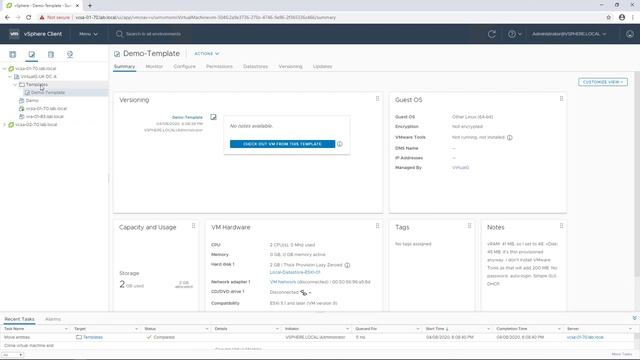Click More Tasks link

(622, 354)
